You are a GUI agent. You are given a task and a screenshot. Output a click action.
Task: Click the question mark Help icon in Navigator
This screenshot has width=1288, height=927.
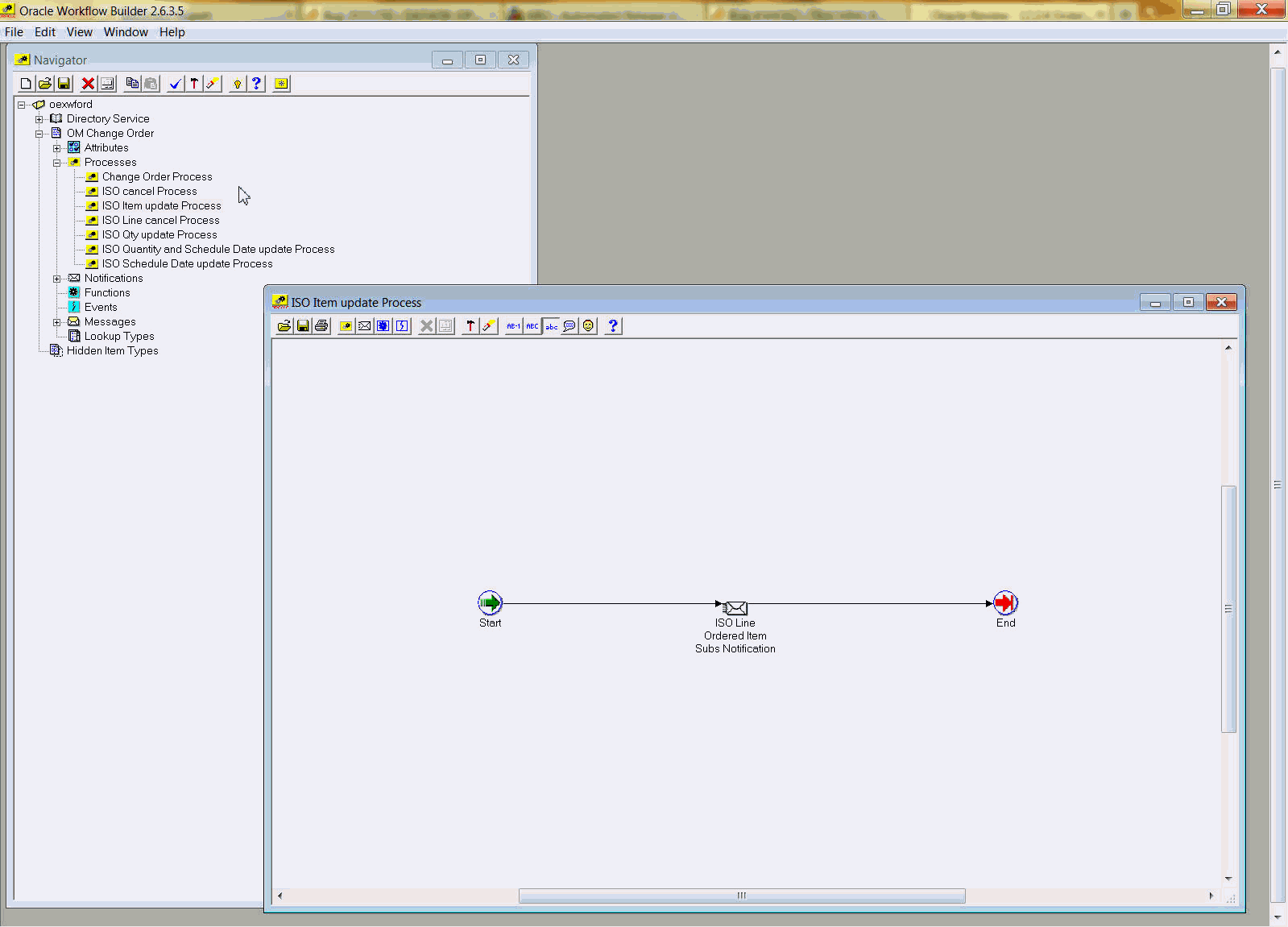[x=256, y=84]
